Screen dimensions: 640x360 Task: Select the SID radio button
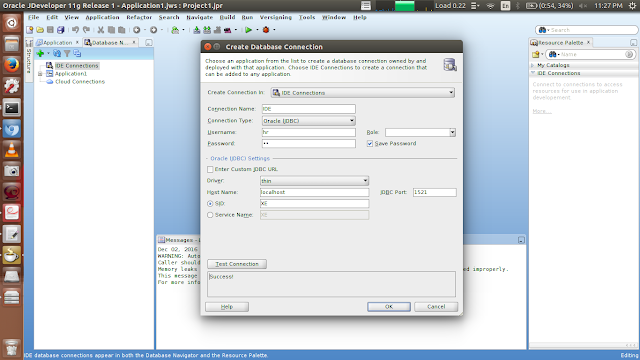click(210, 204)
